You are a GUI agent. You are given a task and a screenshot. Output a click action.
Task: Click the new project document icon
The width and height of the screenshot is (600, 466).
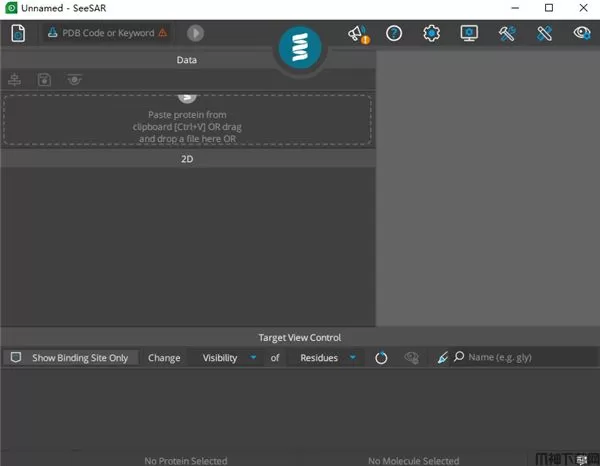click(x=18, y=33)
